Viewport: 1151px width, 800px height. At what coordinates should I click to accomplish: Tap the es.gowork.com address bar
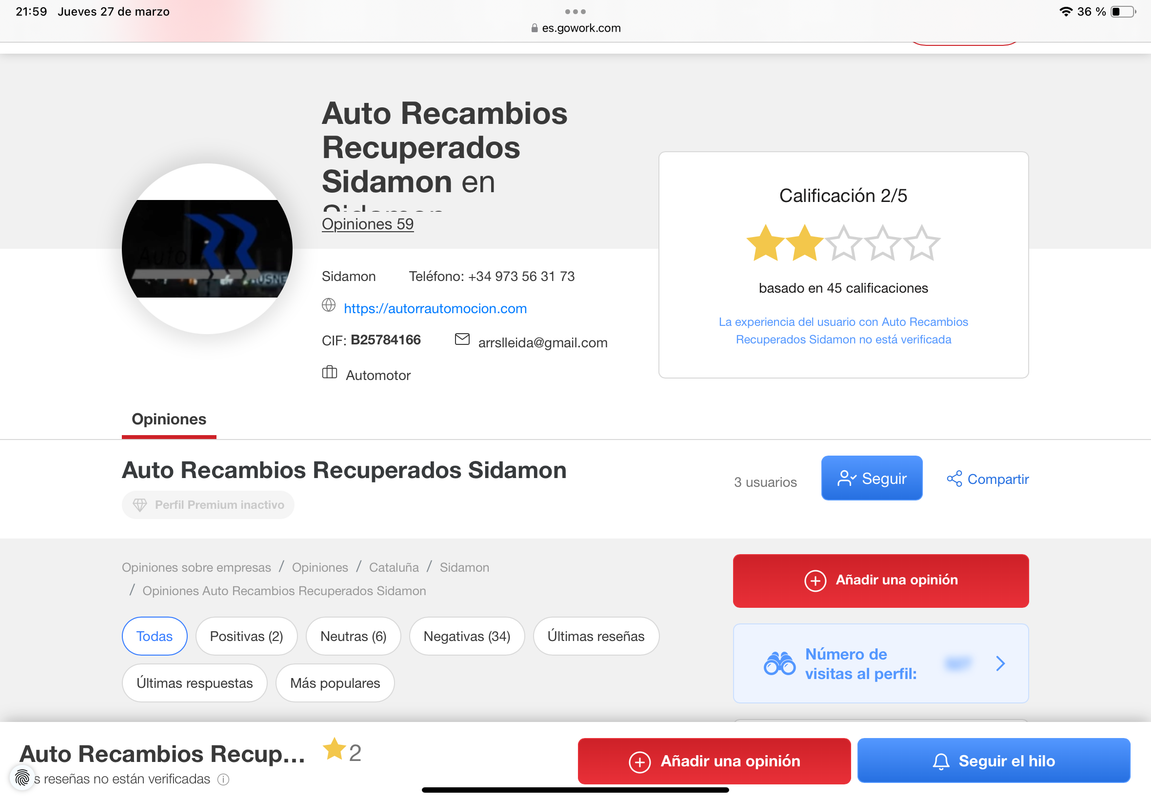click(x=576, y=28)
